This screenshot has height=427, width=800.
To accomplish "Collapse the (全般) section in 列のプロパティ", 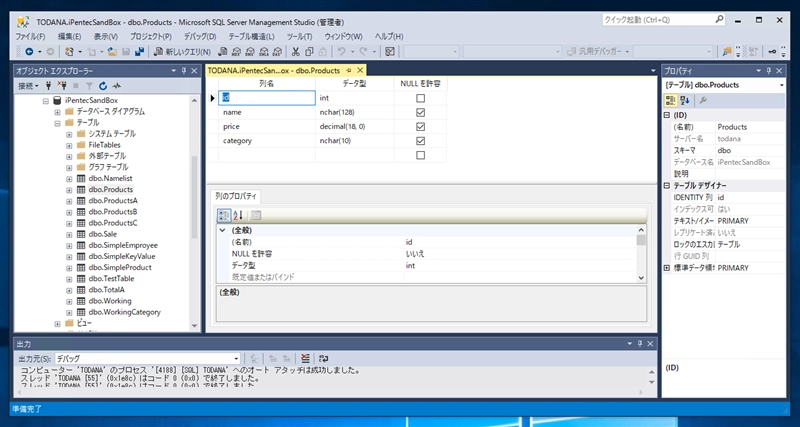I will pos(222,231).
